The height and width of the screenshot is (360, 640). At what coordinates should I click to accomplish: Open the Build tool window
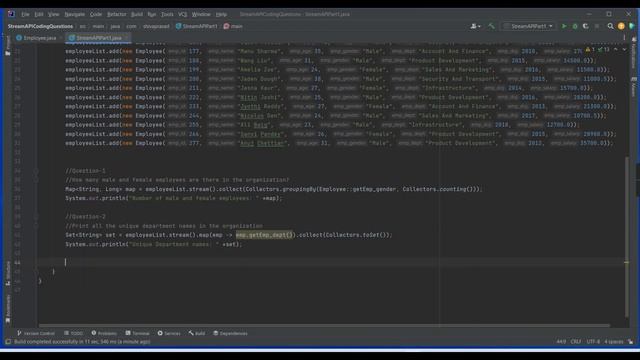tap(197, 333)
